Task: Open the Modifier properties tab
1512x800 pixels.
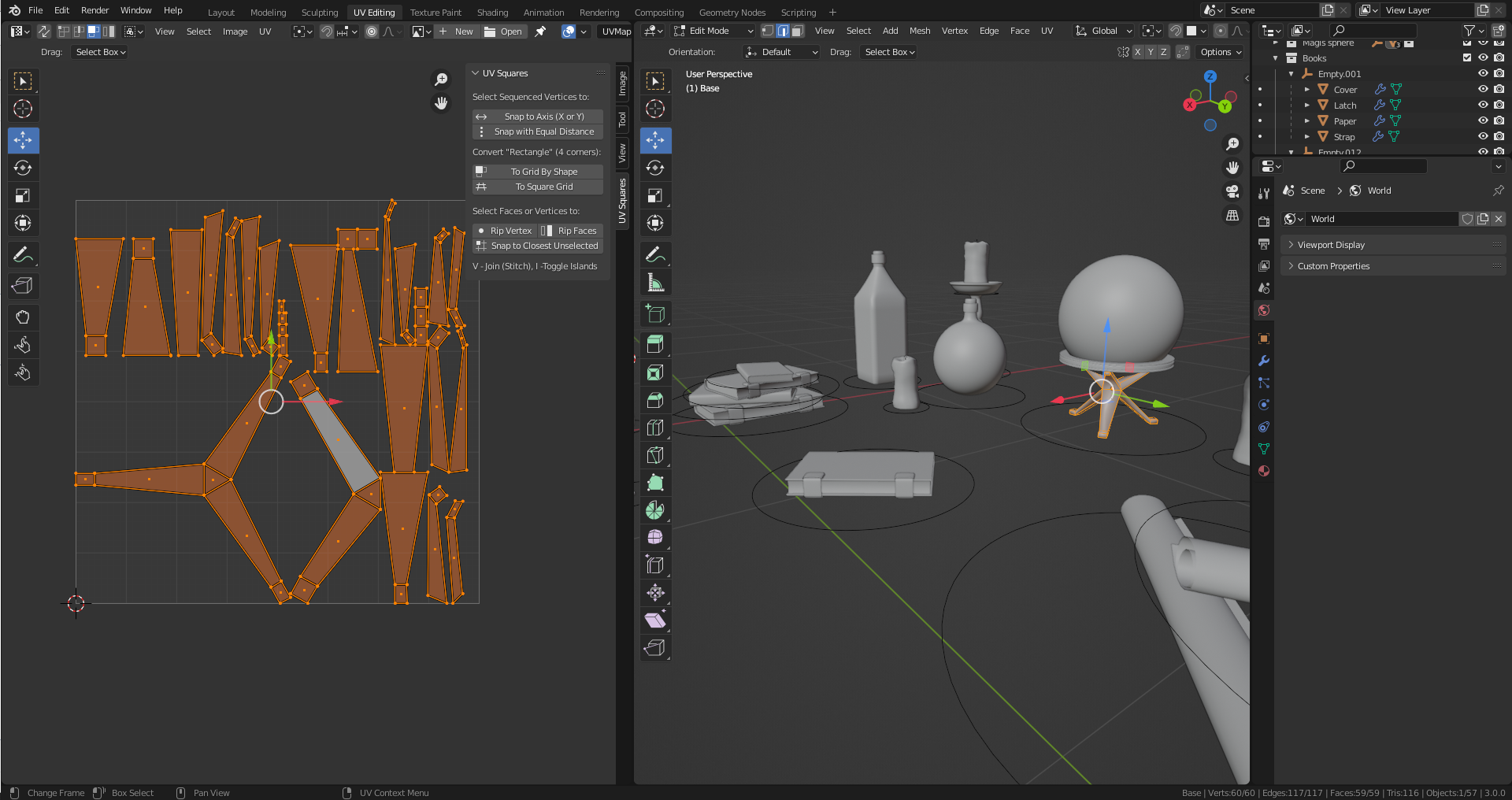Action: [1264, 361]
